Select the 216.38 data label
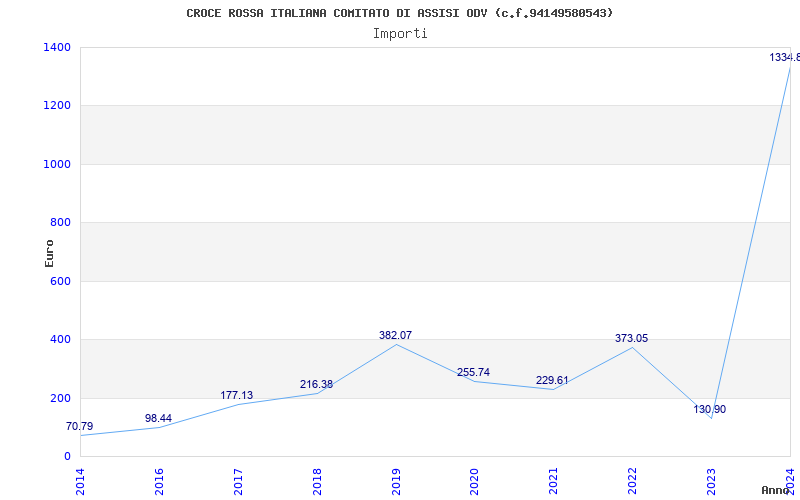The width and height of the screenshot is (800, 500). pyautogui.click(x=316, y=384)
